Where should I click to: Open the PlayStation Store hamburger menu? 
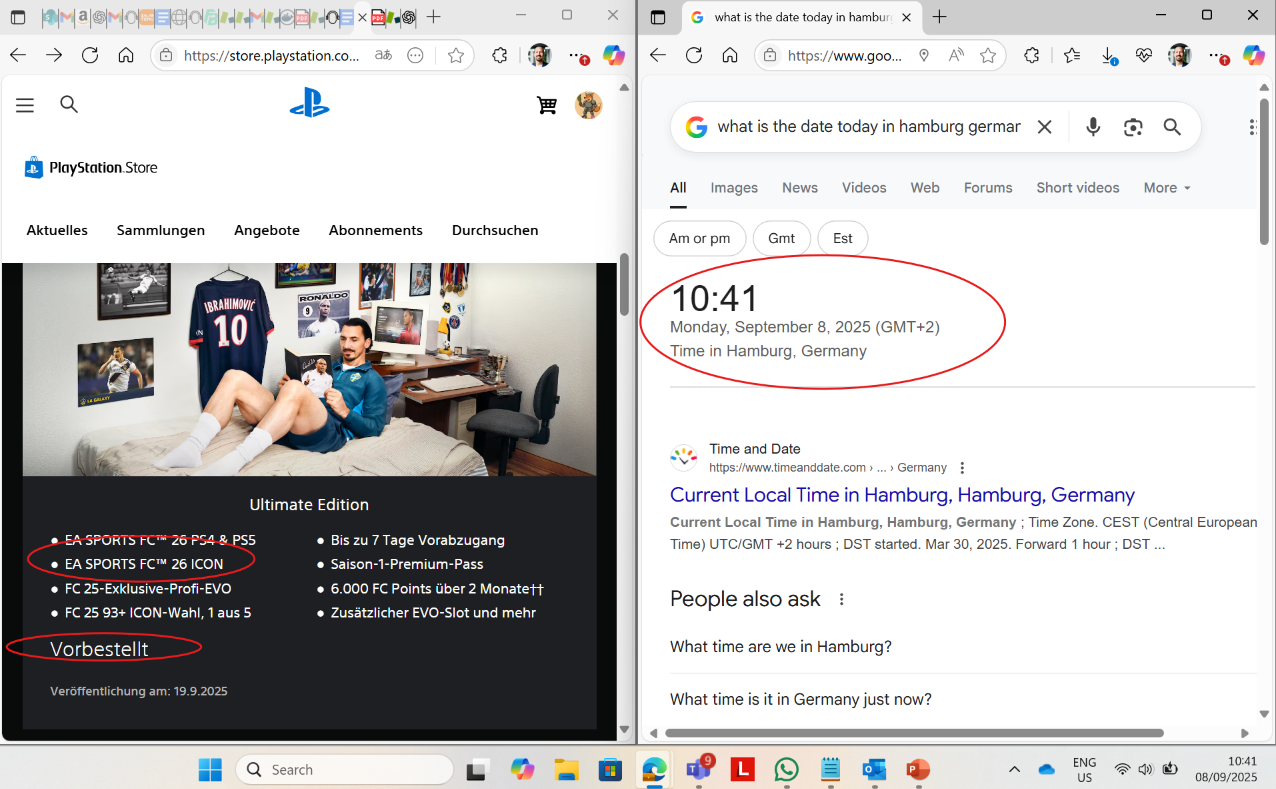(25, 105)
